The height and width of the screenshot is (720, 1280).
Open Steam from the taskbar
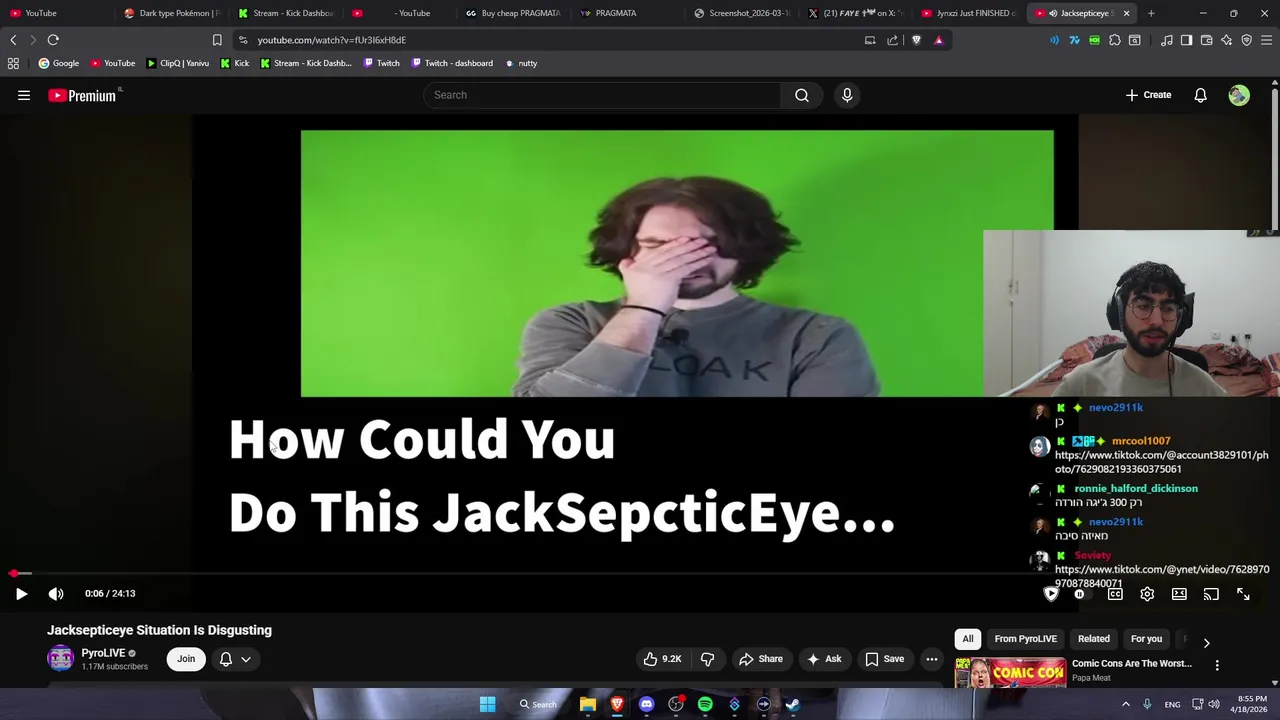792,704
